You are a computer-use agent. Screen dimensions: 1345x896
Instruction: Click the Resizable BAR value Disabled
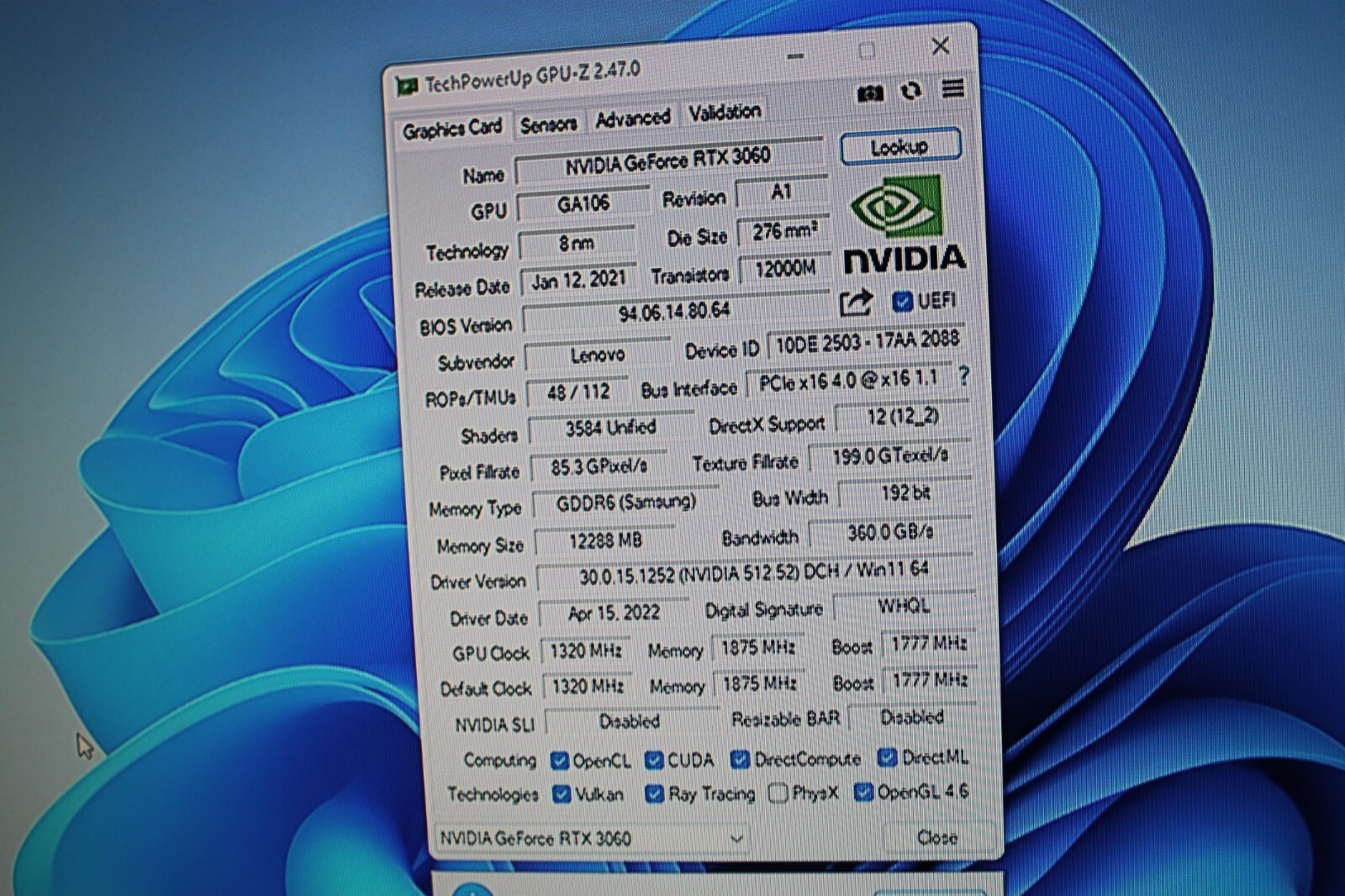click(913, 717)
